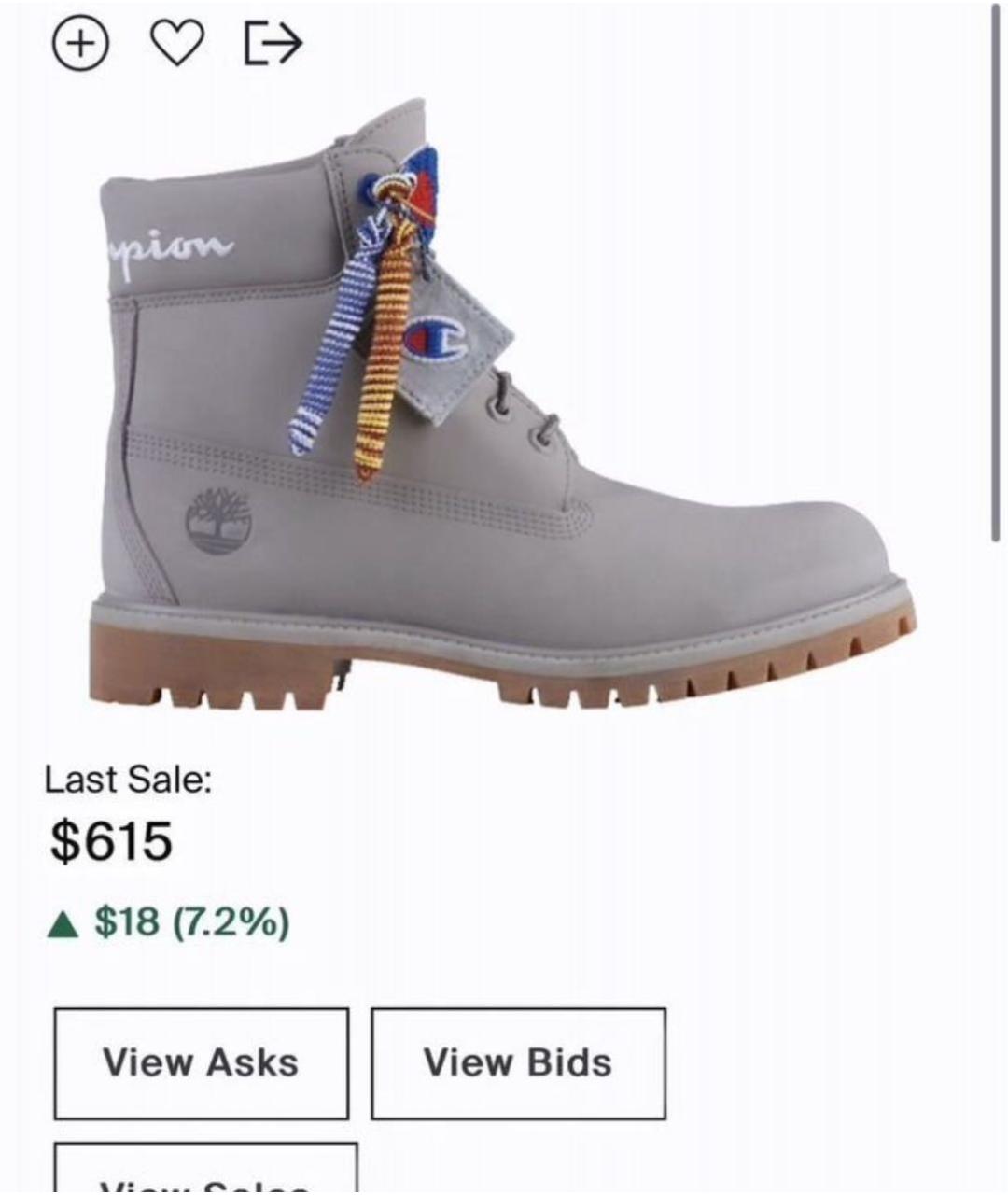
Task: Click the green upward price triangle
Action: [x=63, y=923]
